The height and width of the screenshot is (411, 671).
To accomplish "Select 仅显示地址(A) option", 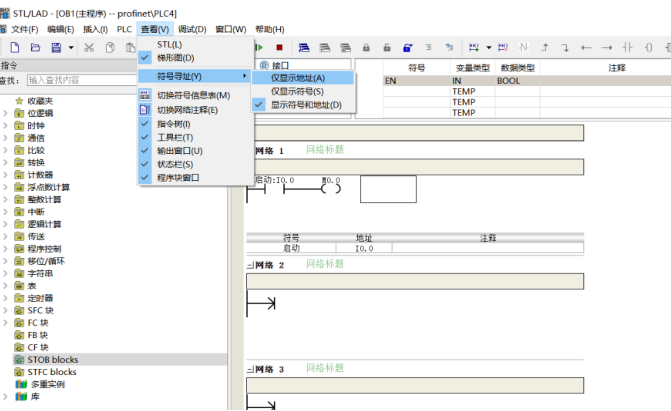I will [x=303, y=78].
